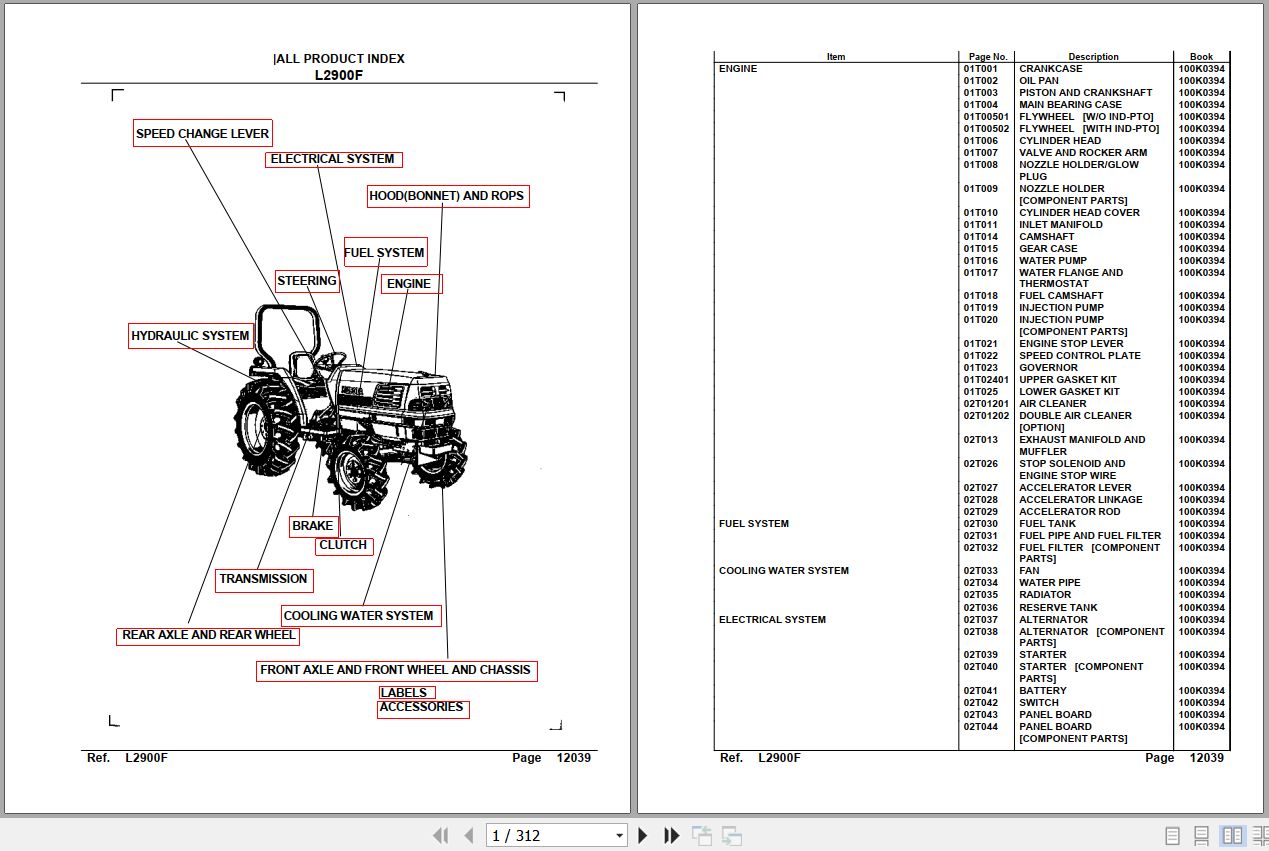The height and width of the screenshot is (851, 1269).
Task: Click the COOLING WATER SYSTEM table item
Action: click(x=784, y=571)
